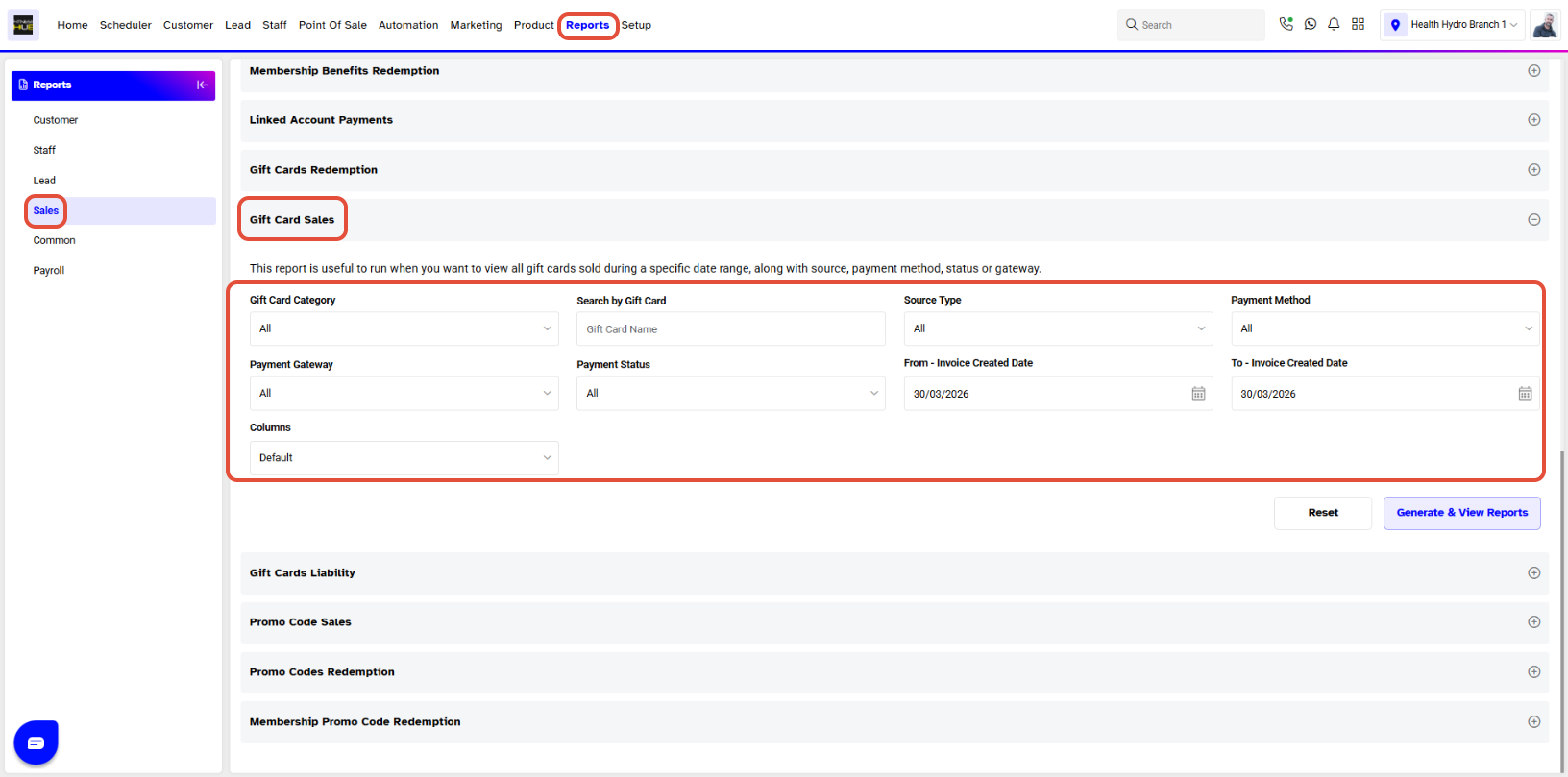Open the Source Type dropdown
The width and height of the screenshot is (1568, 777).
(x=1058, y=328)
